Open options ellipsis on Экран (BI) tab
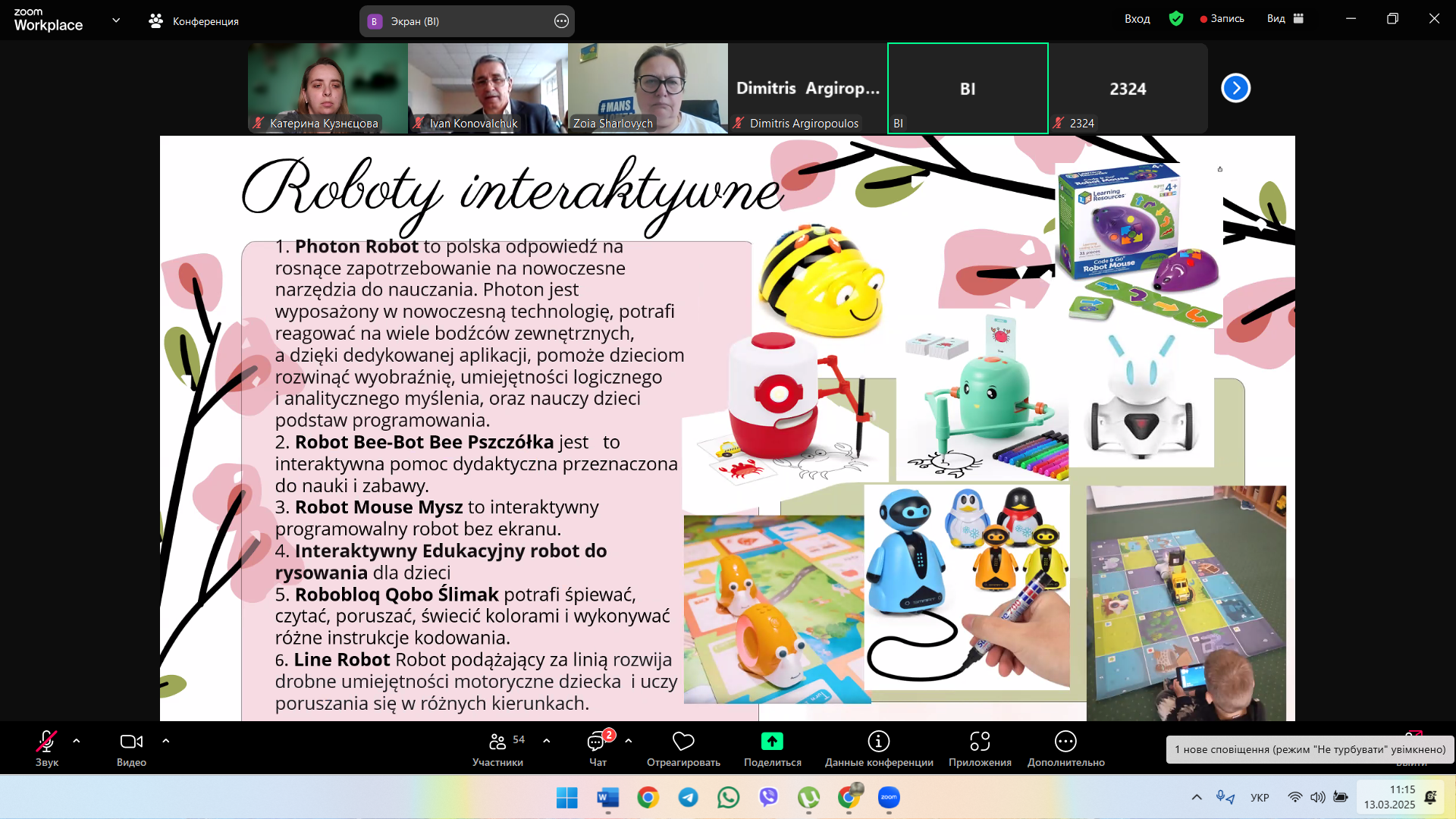Viewport: 1456px width, 819px height. click(x=561, y=21)
